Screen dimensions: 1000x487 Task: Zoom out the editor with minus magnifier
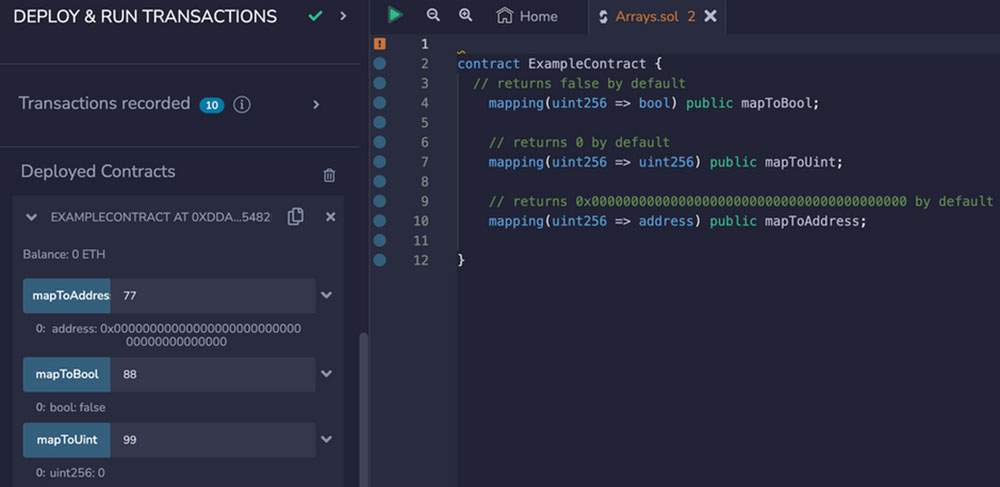(x=433, y=15)
